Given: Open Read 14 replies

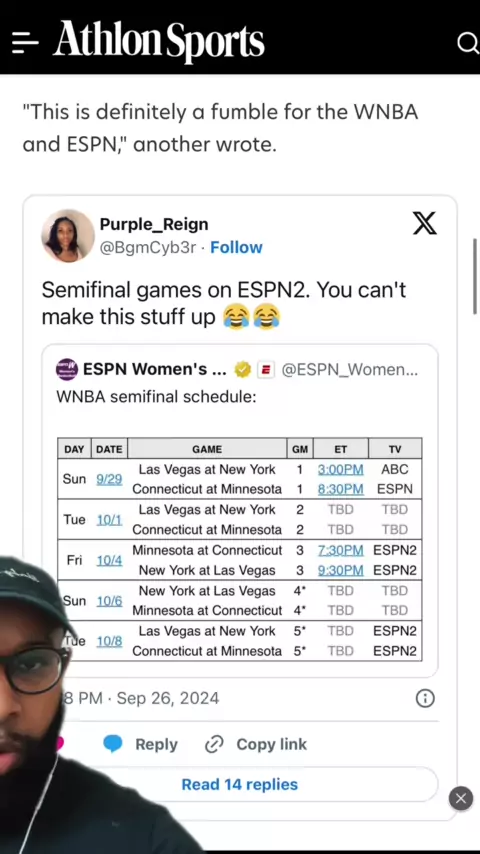Looking at the screenshot, I should point(240,784).
